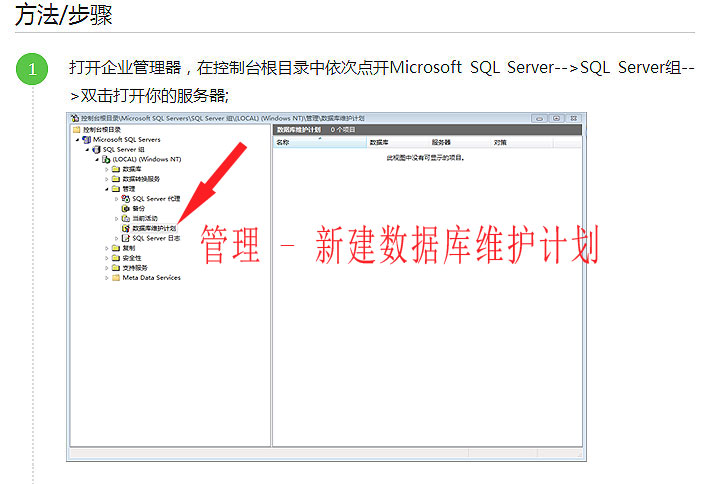Select the 复制 tree label
Image resolution: width=711 pixels, height=484 pixels.
click(x=129, y=248)
